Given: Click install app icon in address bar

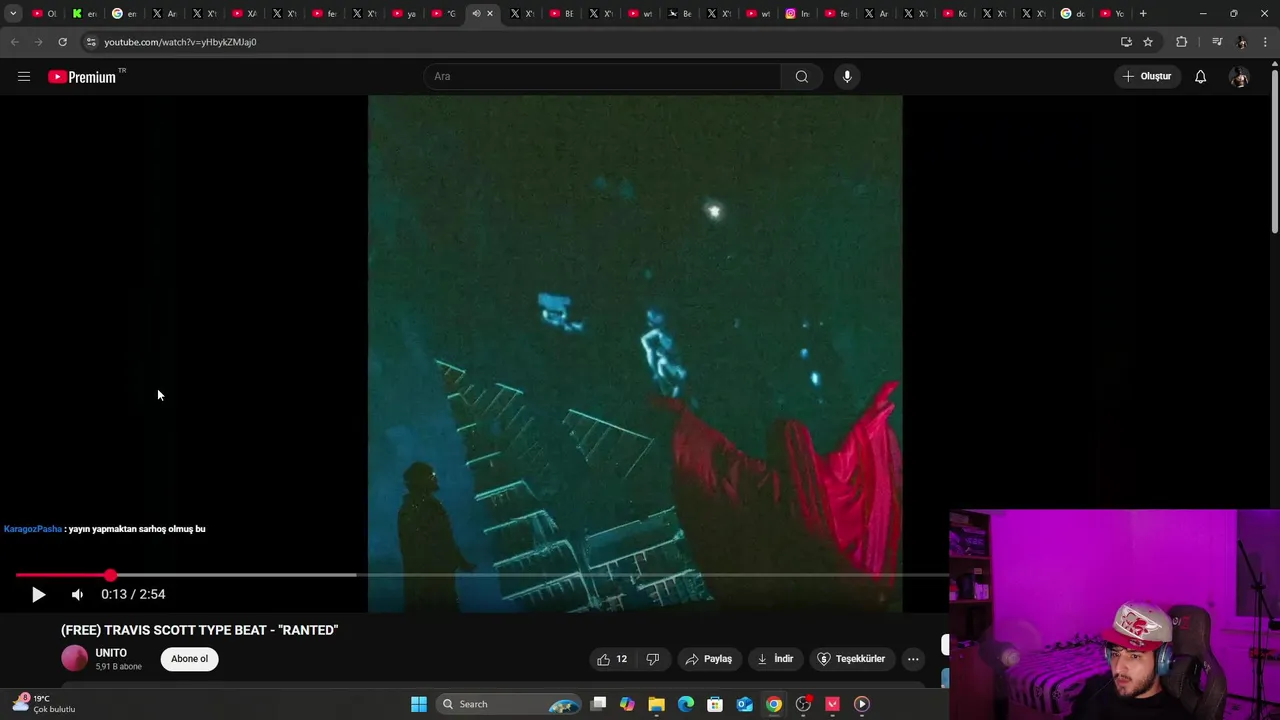Looking at the screenshot, I should point(1126,42).
